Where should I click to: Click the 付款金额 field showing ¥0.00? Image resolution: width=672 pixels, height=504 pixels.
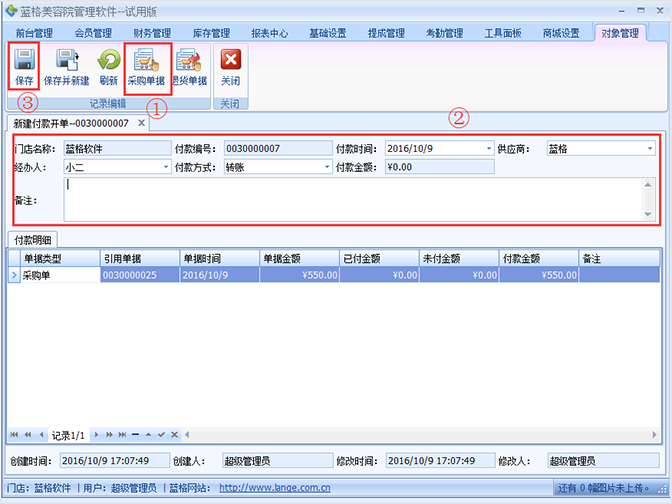(440, 167)
